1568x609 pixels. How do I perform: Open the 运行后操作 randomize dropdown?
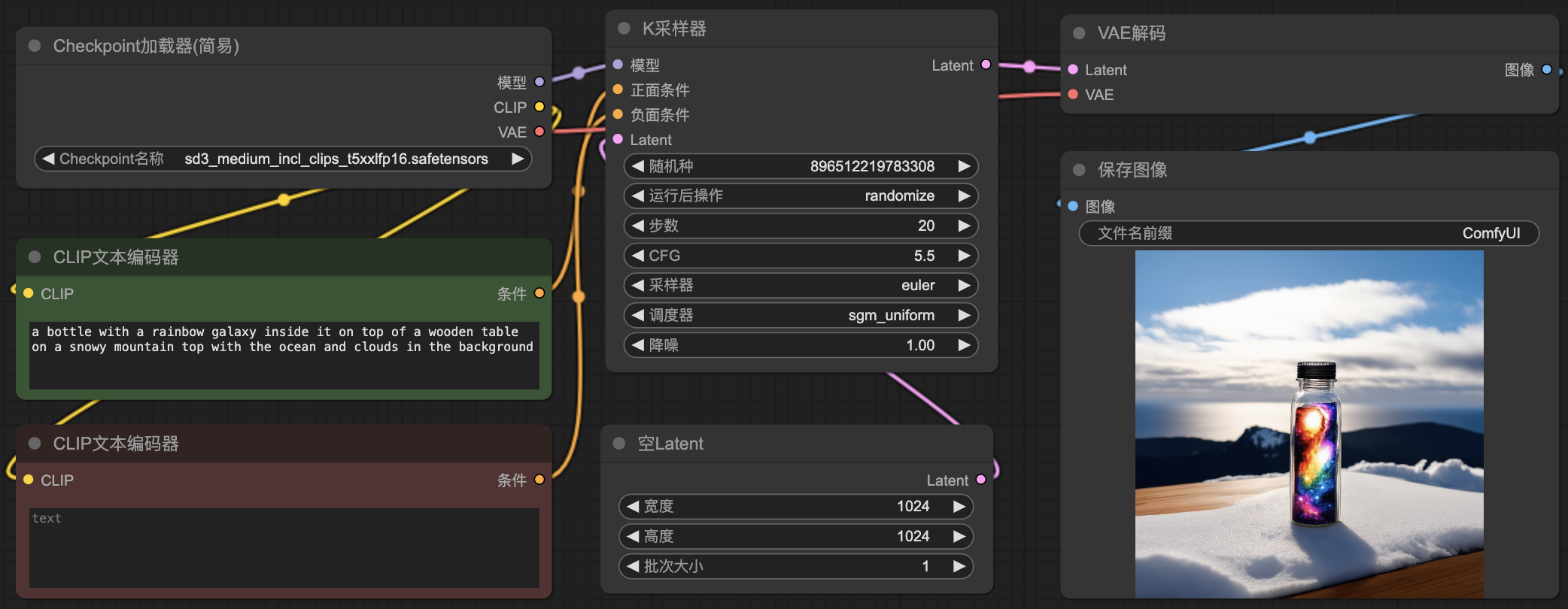tap(801, 196)
